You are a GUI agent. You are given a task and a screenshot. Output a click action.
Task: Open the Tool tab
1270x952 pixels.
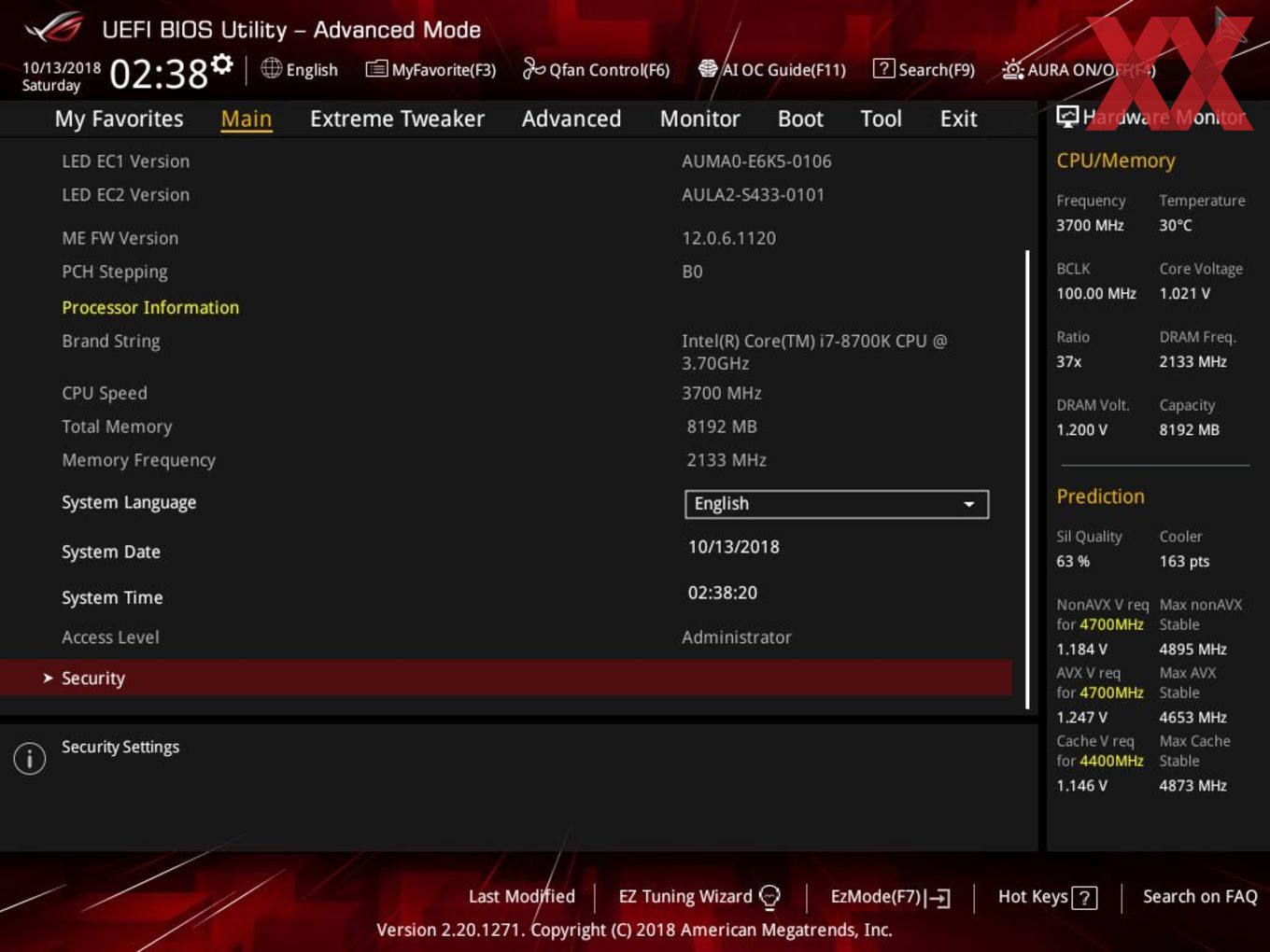881,119
